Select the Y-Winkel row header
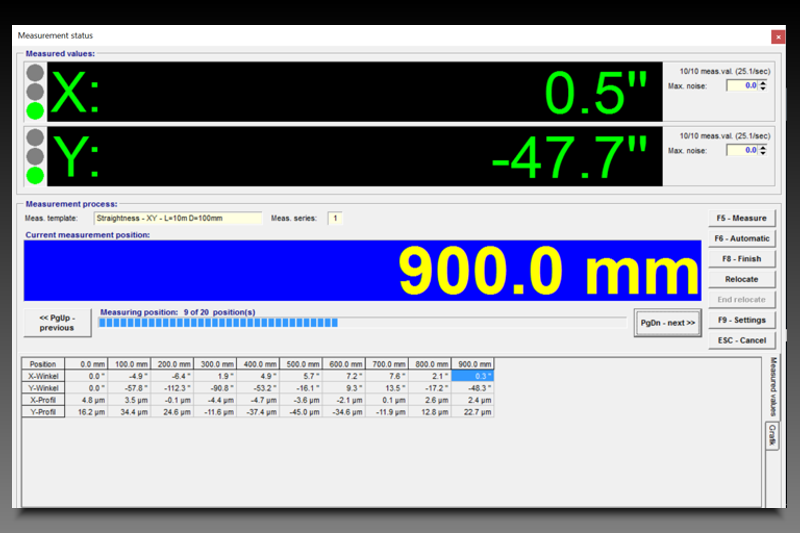Image resolution: width=800 pixels, height=533 pixels. (43, 388)
